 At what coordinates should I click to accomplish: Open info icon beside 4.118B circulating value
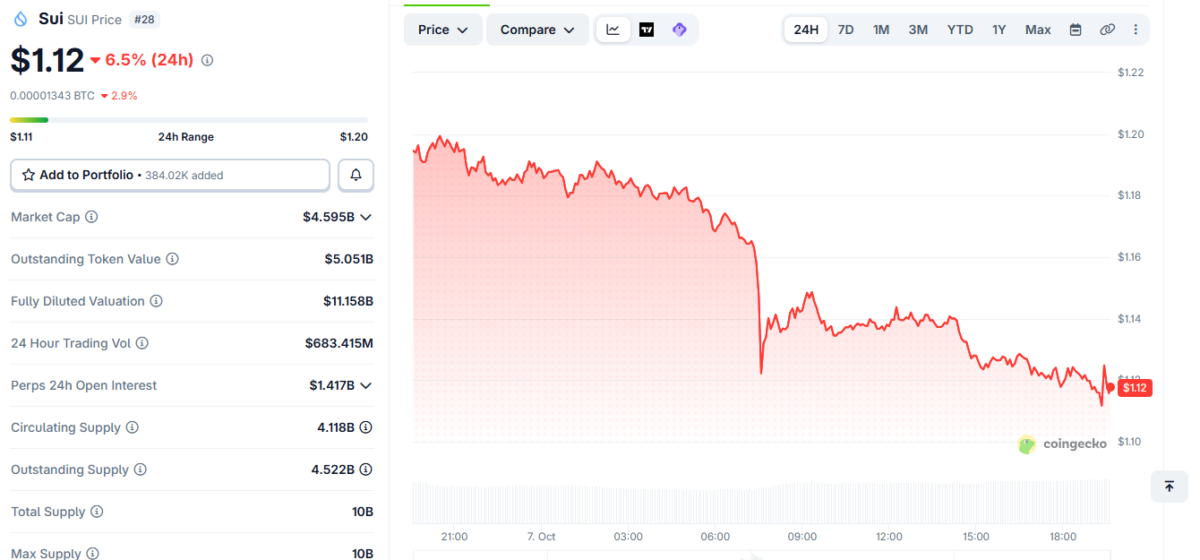[366, 427]
